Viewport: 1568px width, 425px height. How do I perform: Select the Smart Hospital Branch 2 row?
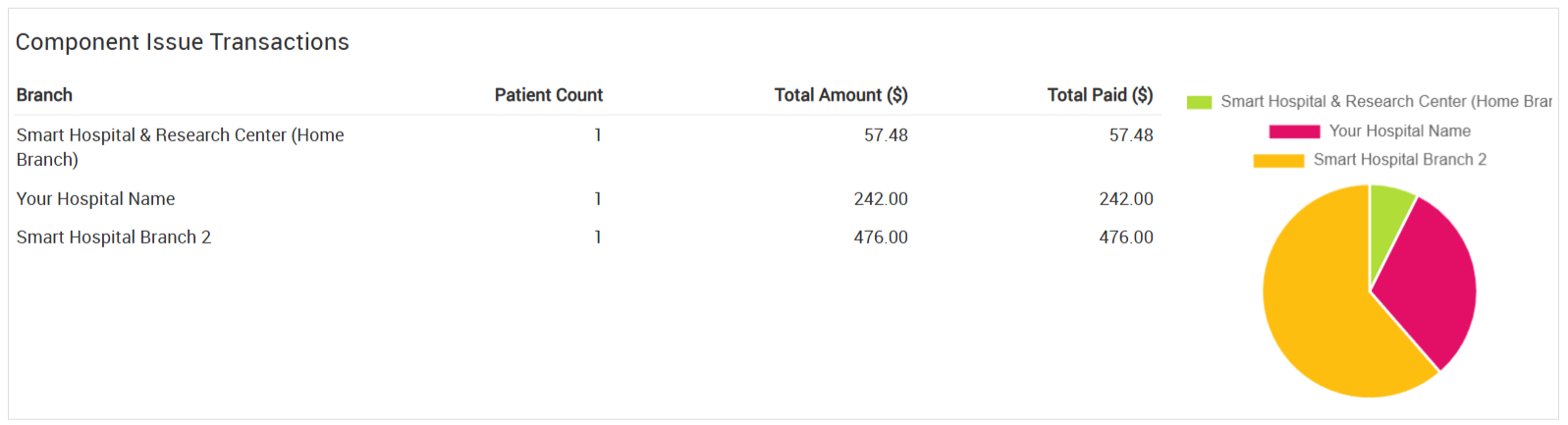114,238
